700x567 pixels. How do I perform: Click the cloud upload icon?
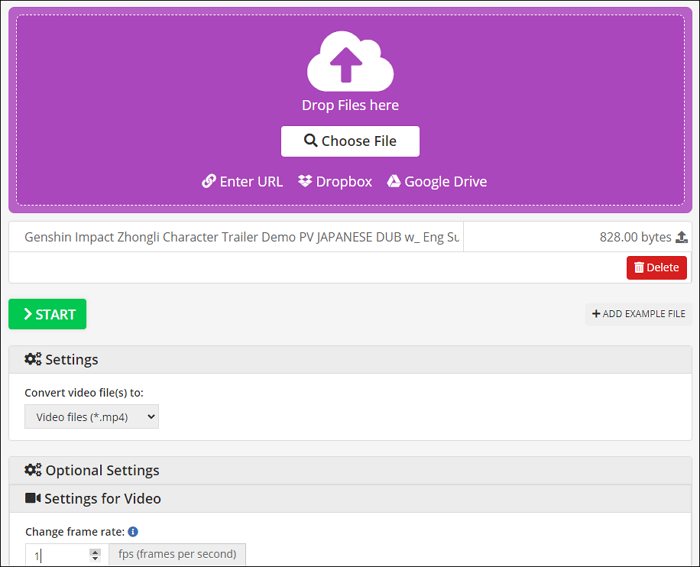click(350, 62)
